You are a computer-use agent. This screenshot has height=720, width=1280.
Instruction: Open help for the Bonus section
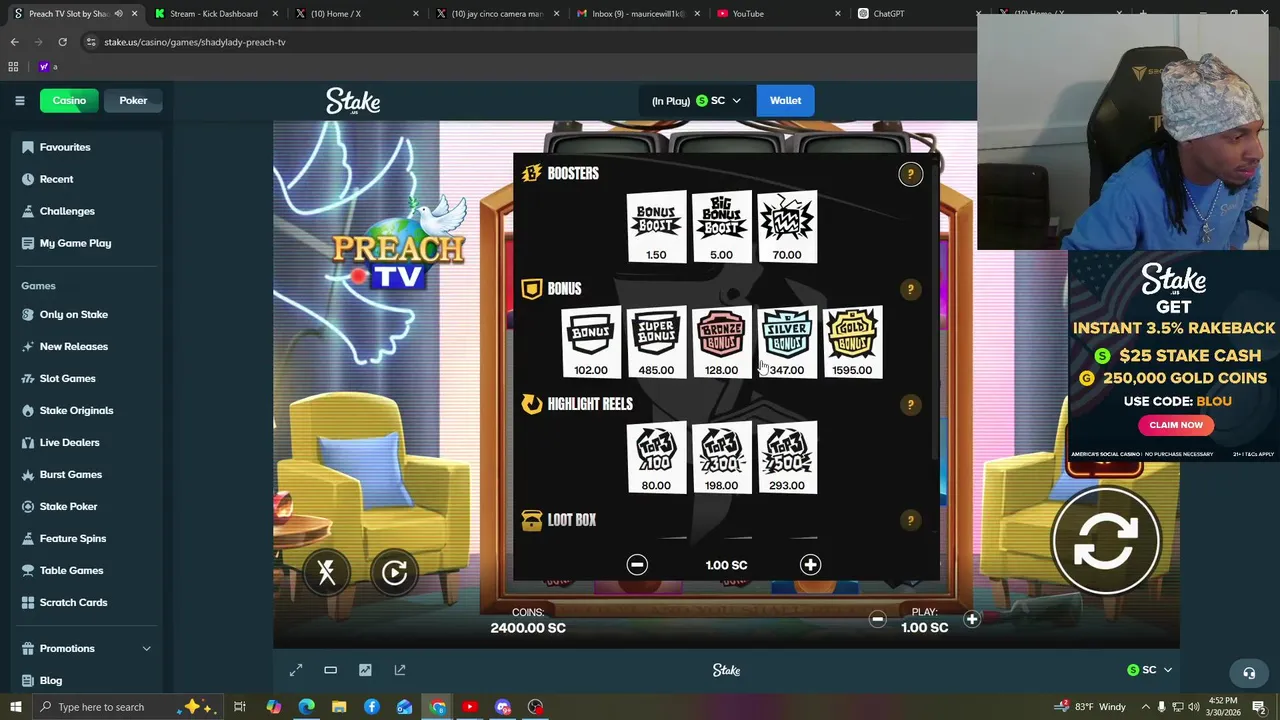[x=910, y=289]
